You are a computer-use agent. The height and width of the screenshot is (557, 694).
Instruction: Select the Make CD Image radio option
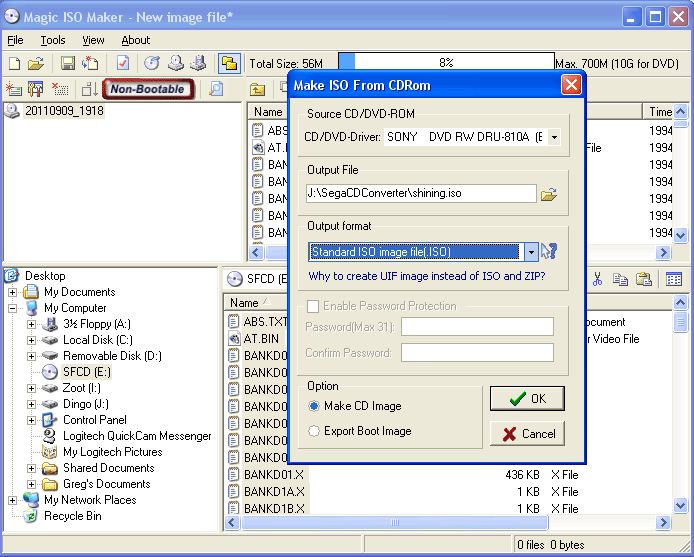pyautogui.click(x=314, y=406)
